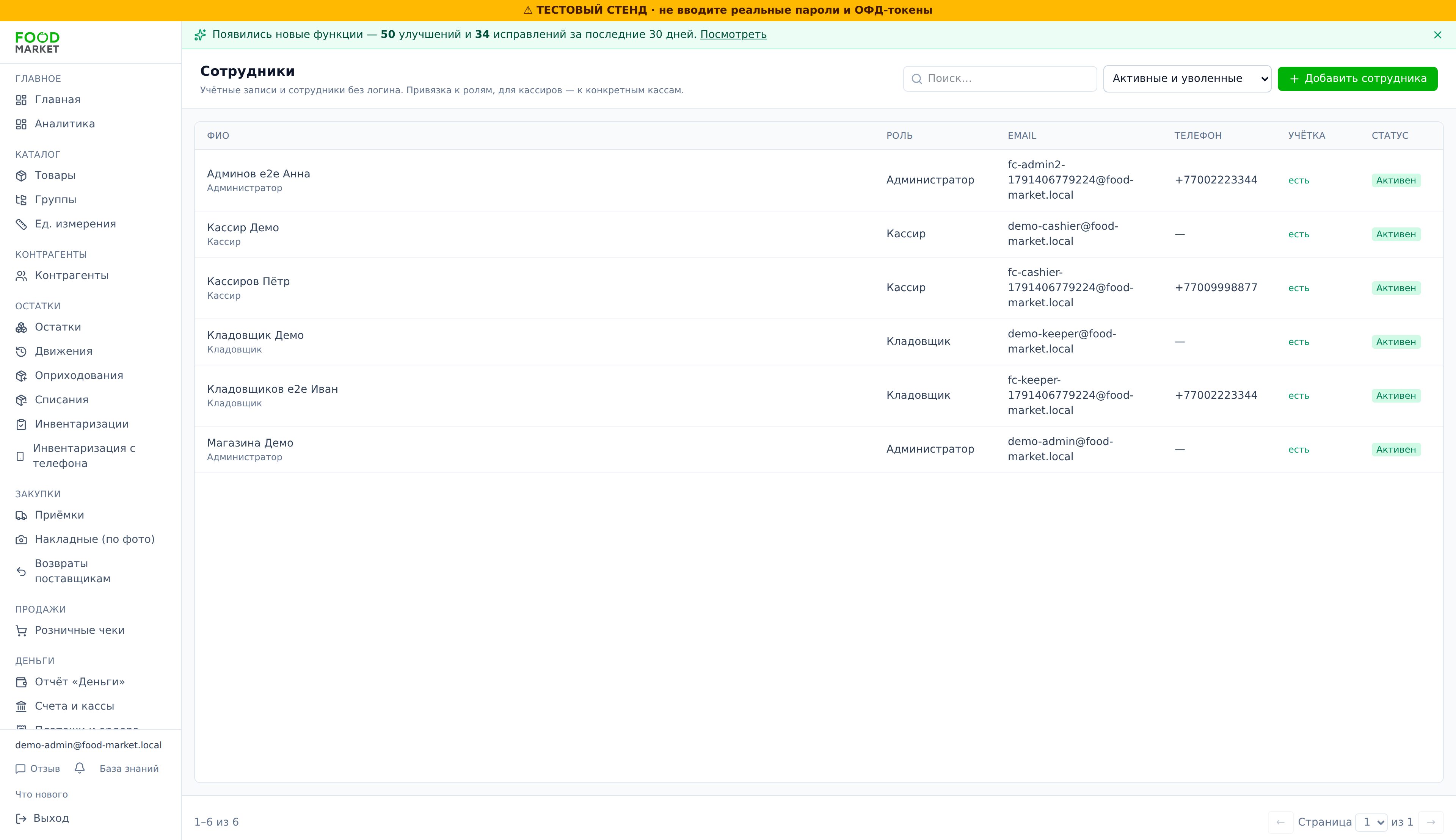Click the phone icon for Инвентаризация с телефона
This screenshot has width=1456, height=840.
[x=20, y=456]
